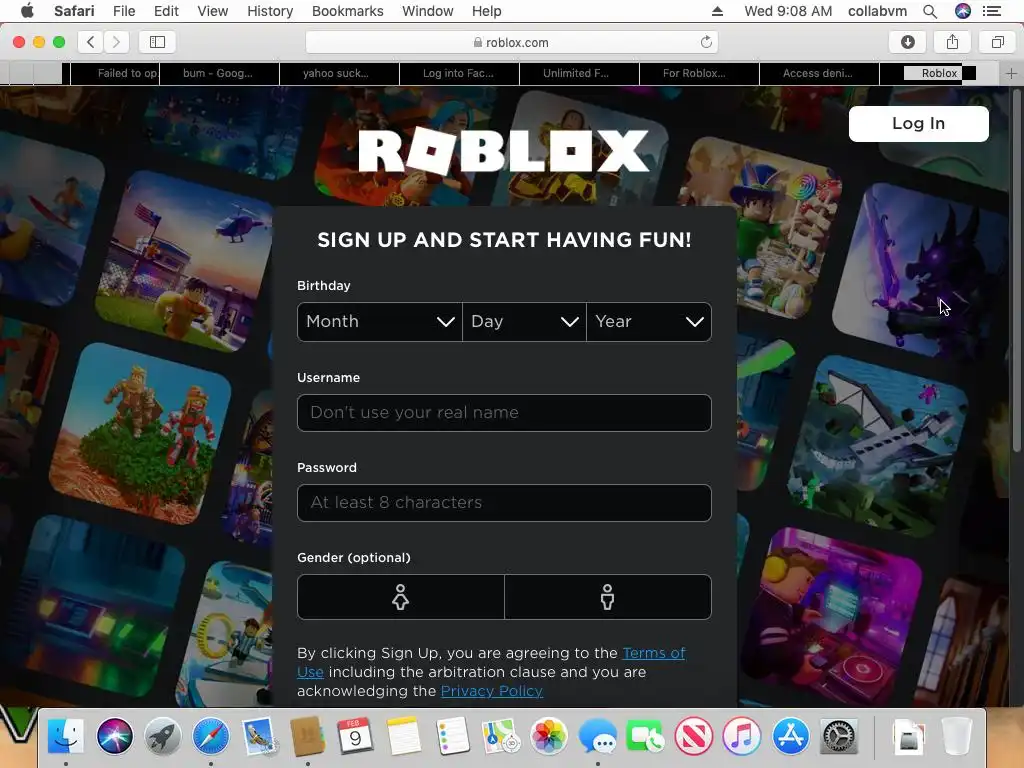
Task: Open the Year birthday dropdown
Action: 649,321
